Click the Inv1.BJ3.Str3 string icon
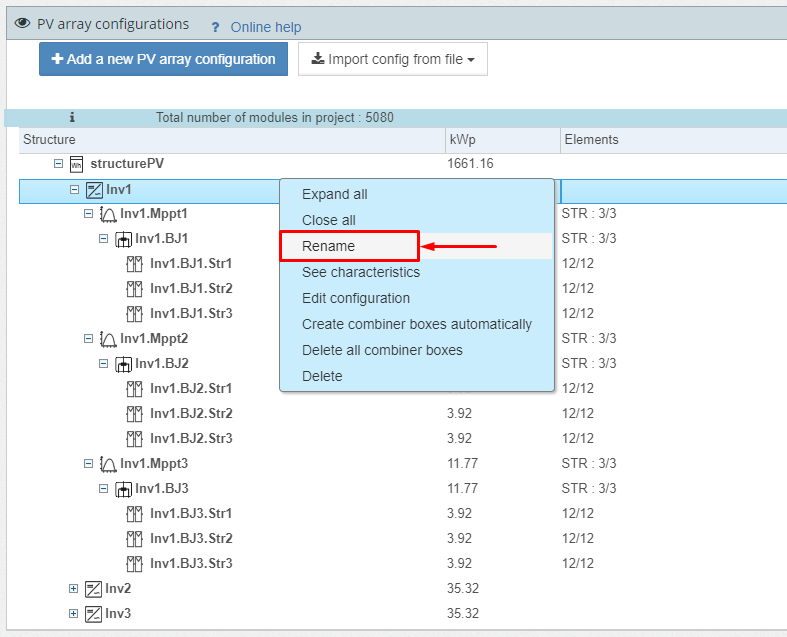Image resolution: width=787 pixels, height=637 pixels. tap(135, 564)
